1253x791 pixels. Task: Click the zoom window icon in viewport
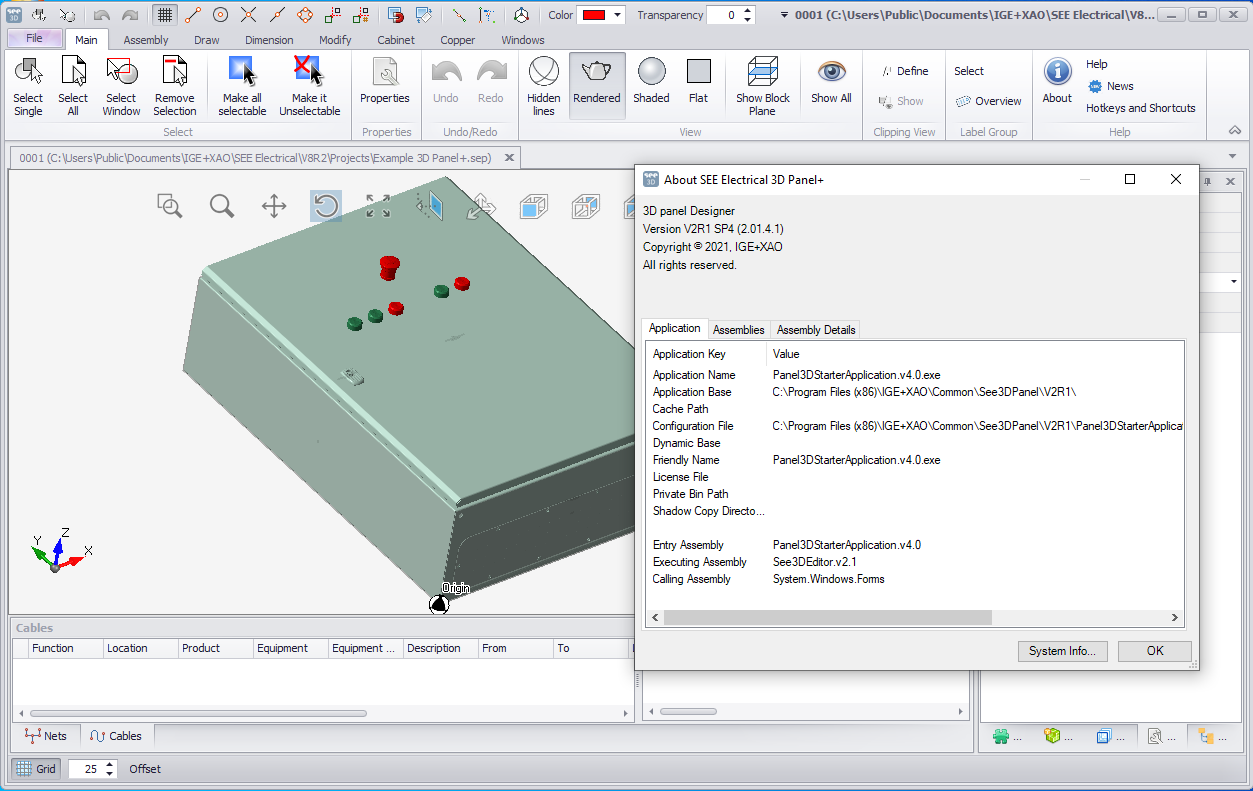click(170, 206)
